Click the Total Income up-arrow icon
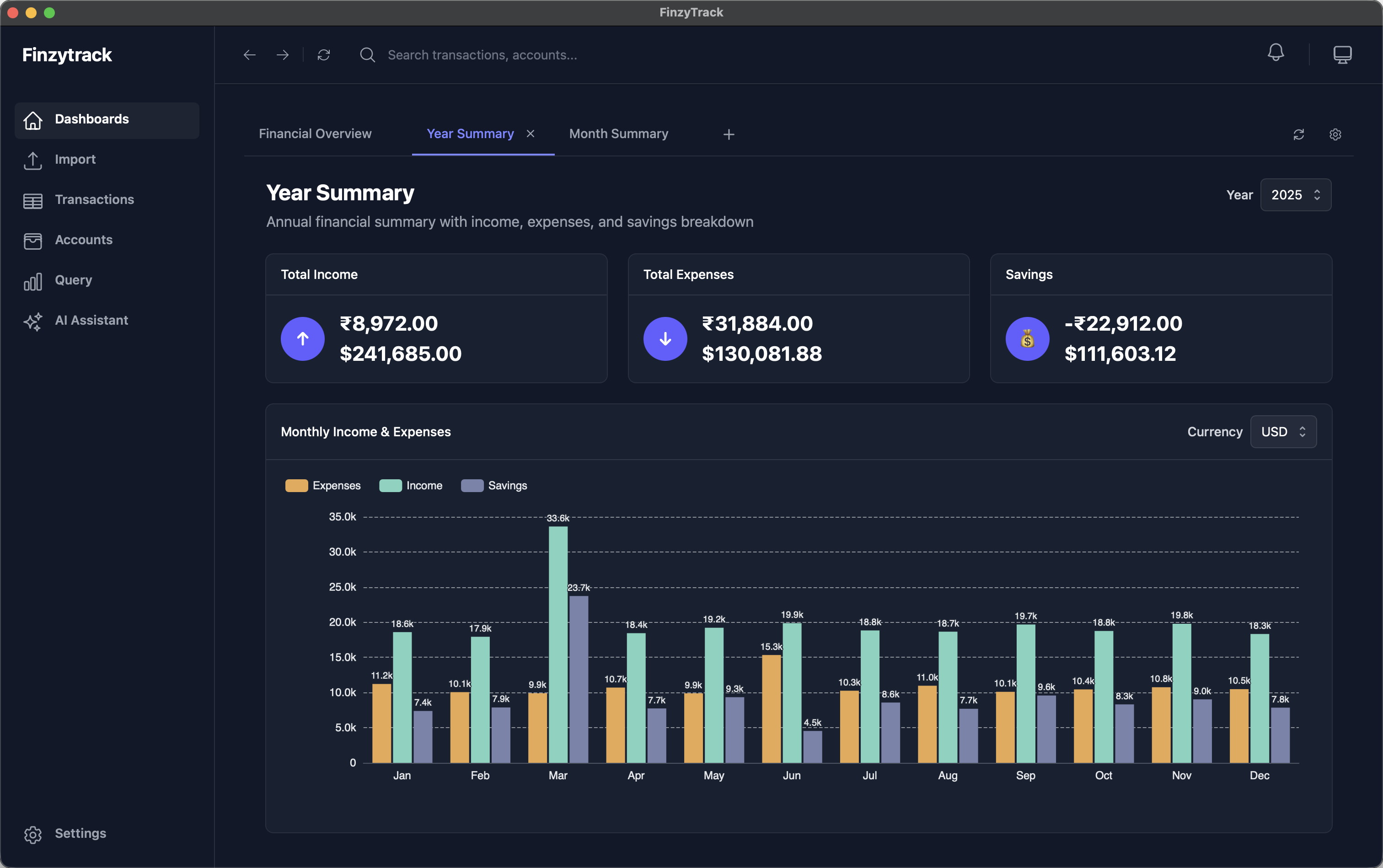Viewport: 1383px width, 868px height. pos(303,339)
